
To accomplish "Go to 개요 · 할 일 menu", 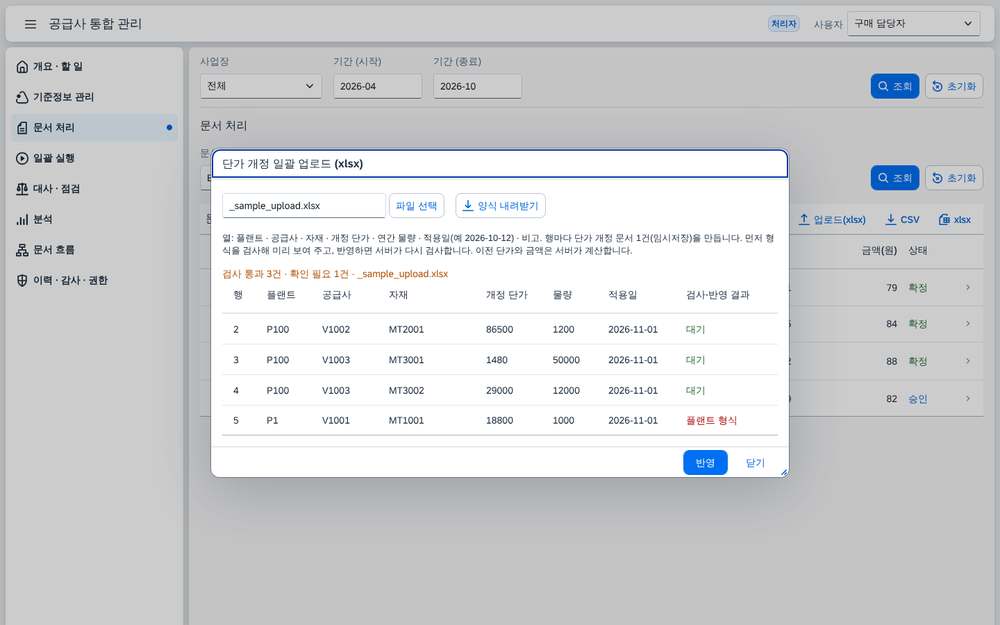I will (x=94, y=66).
